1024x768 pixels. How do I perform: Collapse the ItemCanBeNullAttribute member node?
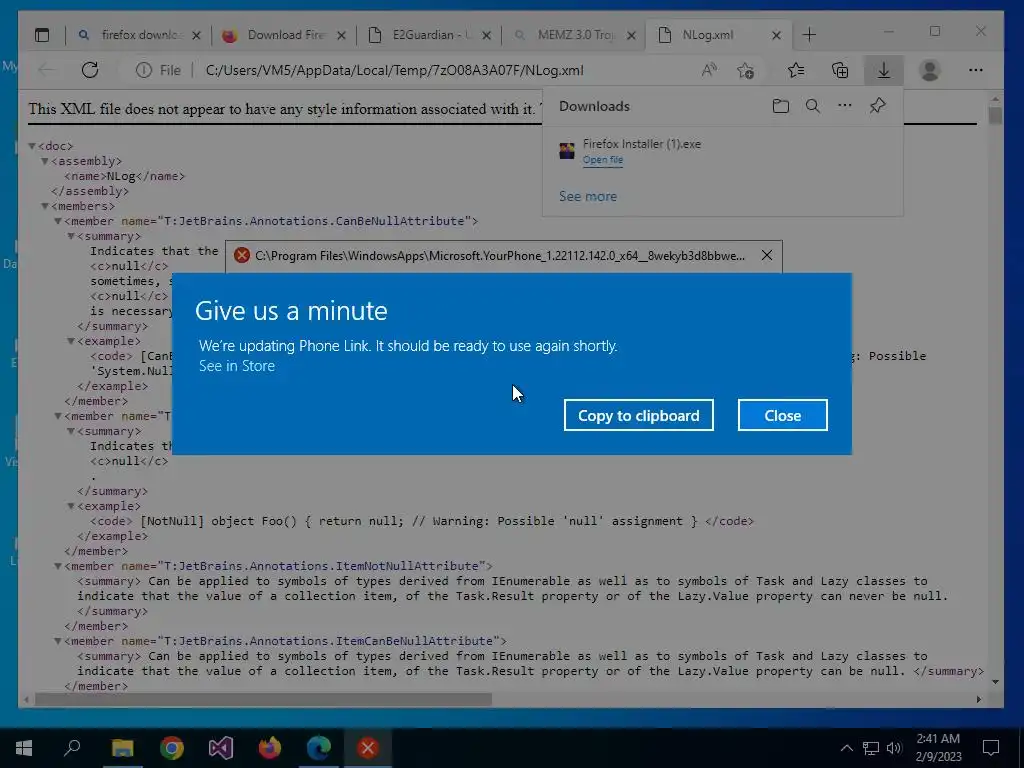58,641
